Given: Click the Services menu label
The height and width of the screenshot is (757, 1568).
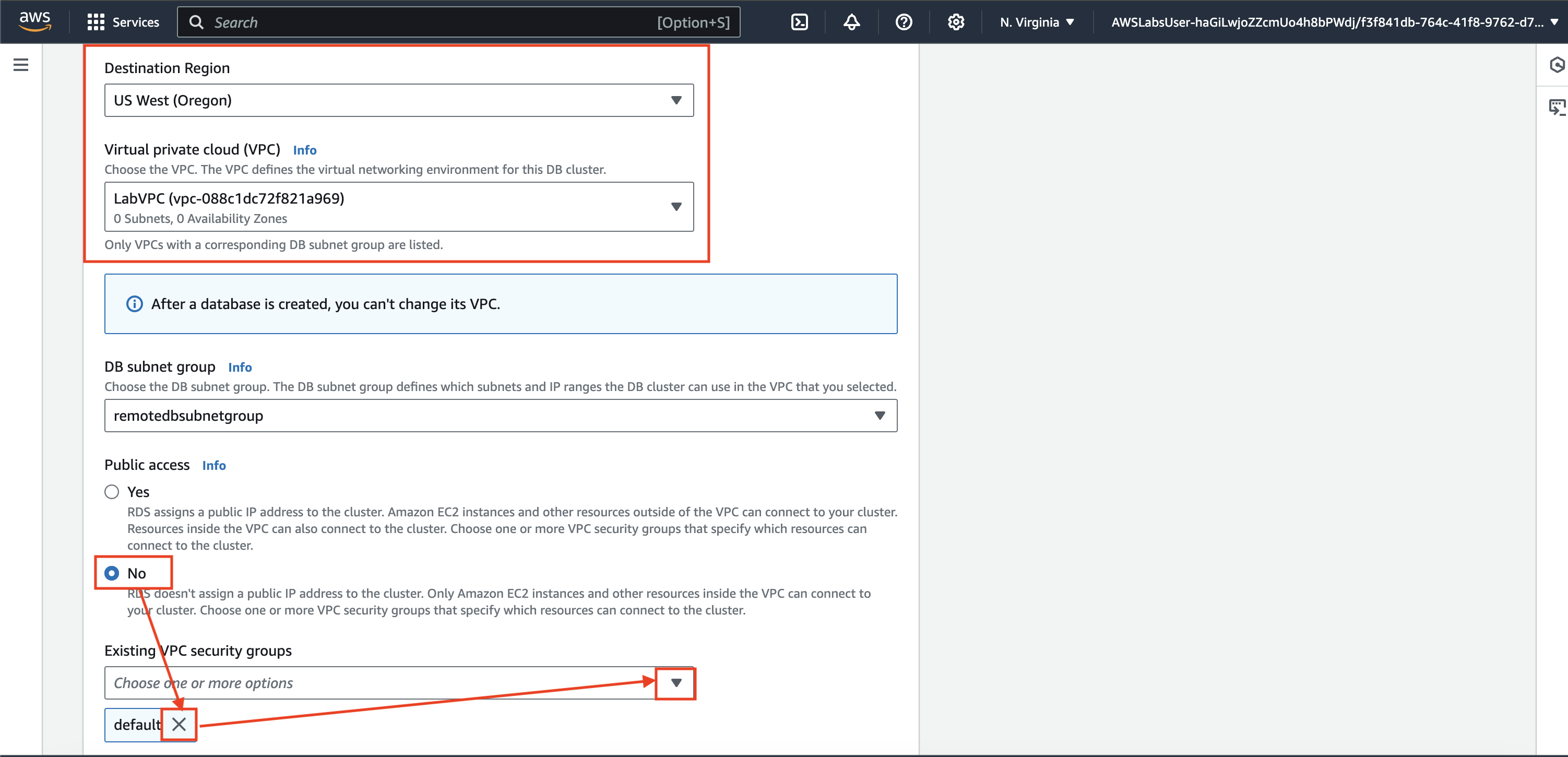Looking at the screenshot, I should coord(136,22).
